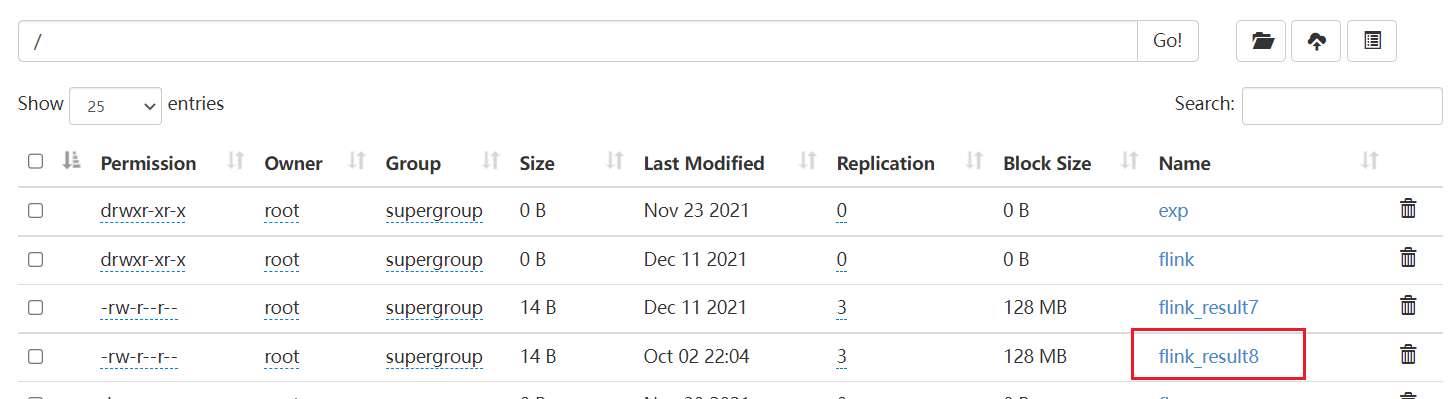The width and height of the screenshot is (1448, 399).
Task: Click the upload files cloud icon
Action: pyautogui.click(x=1317, y=41)
